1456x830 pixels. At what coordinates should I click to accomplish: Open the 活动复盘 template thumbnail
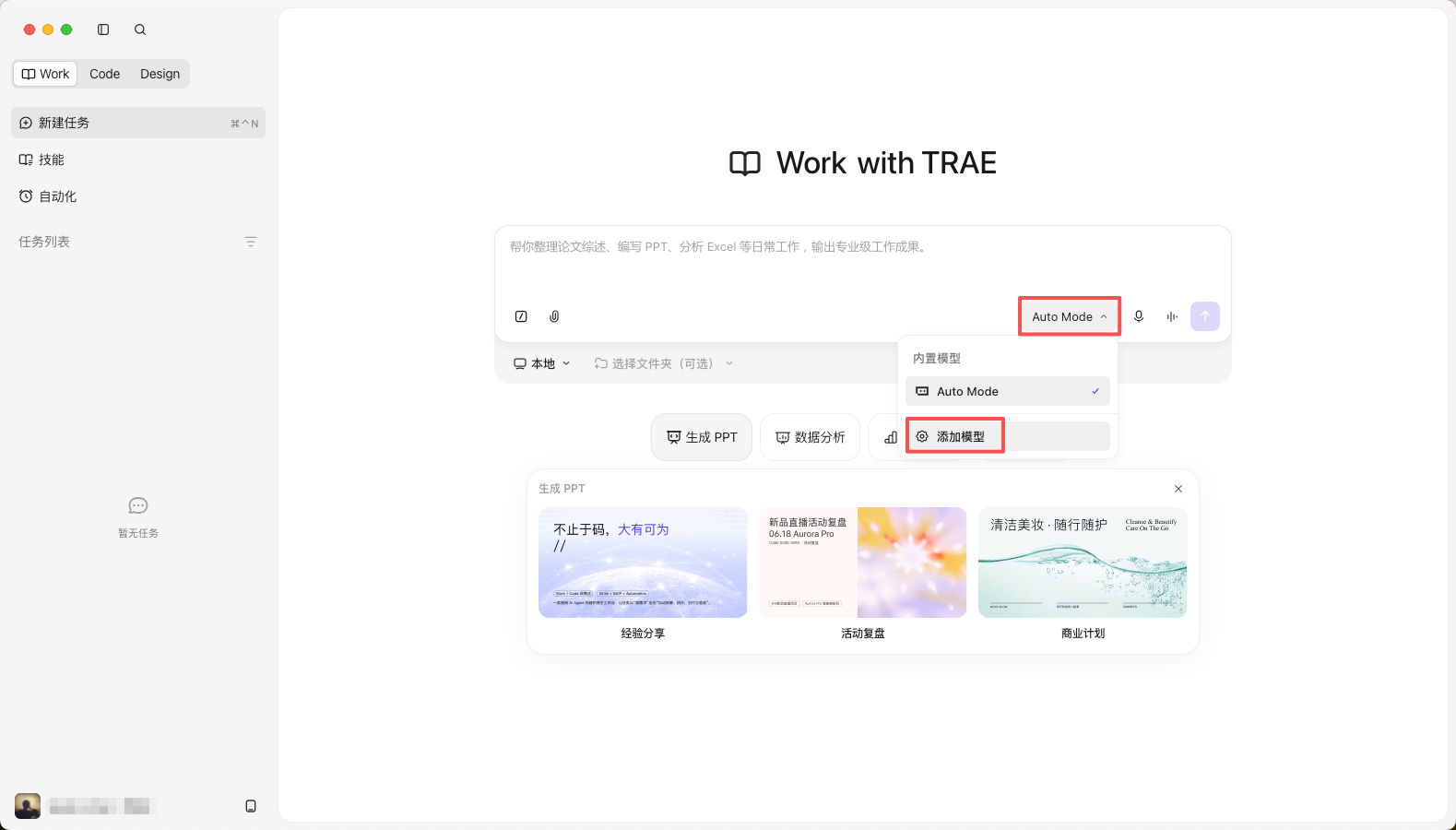coord(863,563)
